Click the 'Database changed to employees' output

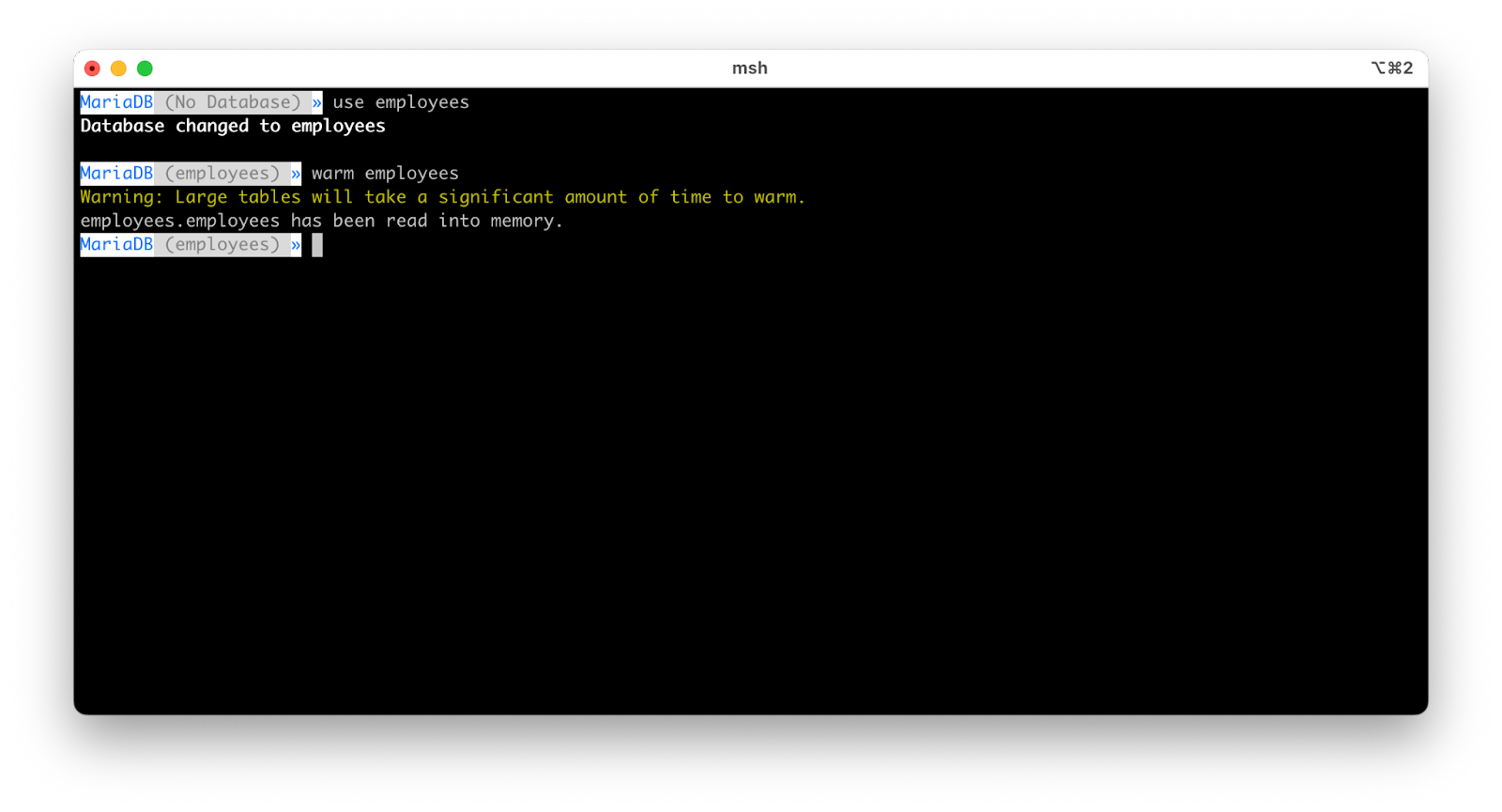tap(233, 126)
